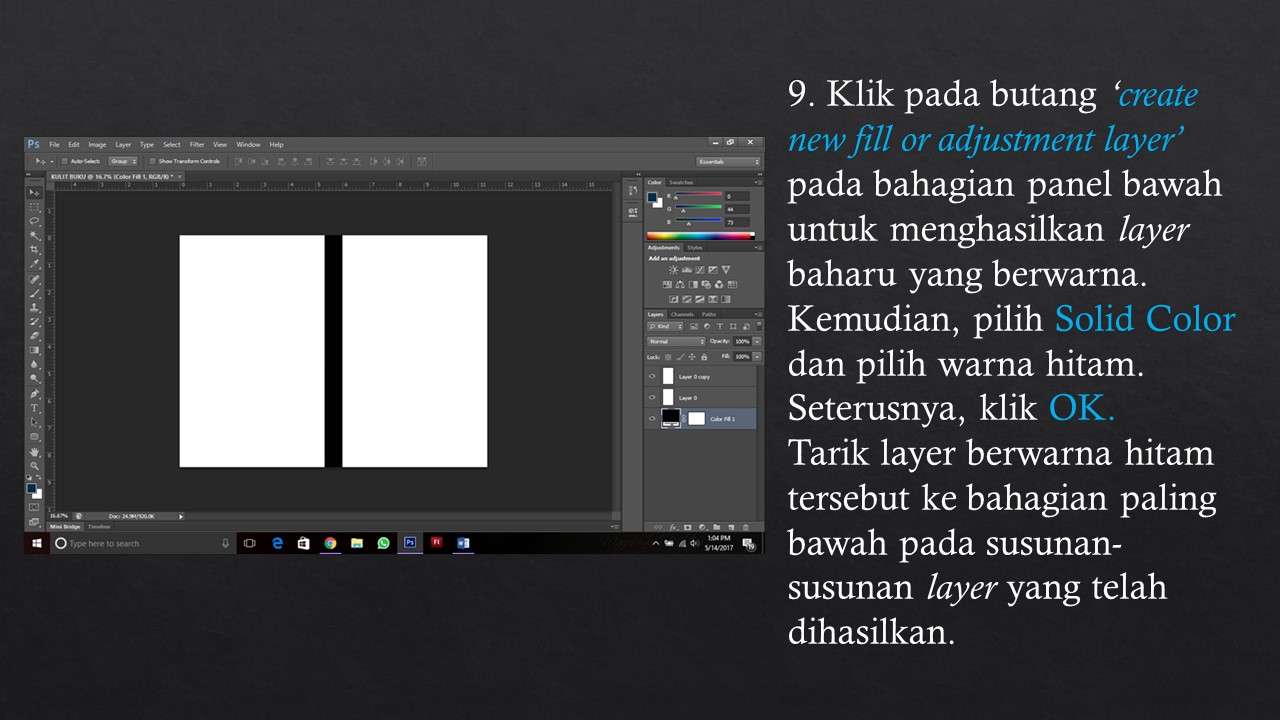Open the Brightness/Contrast adjustment icon
This screenshot has width=1280, height=720.
point(672,270)
